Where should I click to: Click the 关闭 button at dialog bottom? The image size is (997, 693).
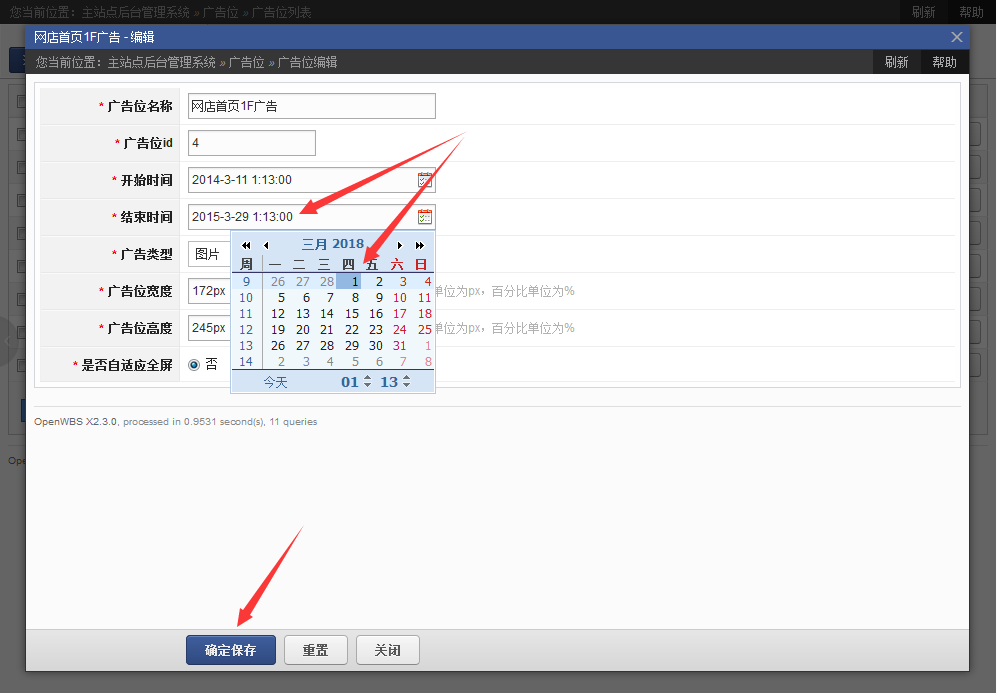pyautogui.click(x=387, y=650)
